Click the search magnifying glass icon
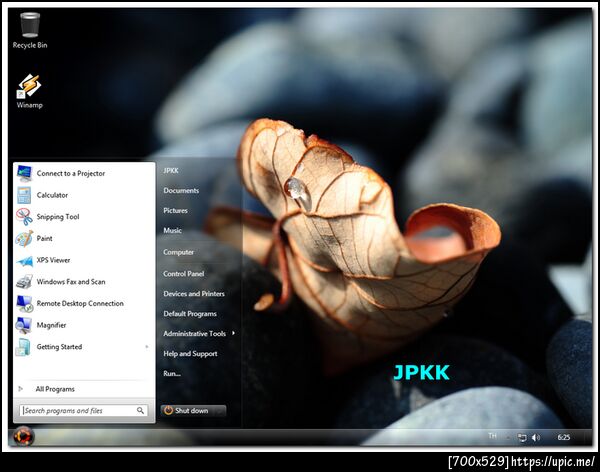600x472 pixels. click(140, 410)
